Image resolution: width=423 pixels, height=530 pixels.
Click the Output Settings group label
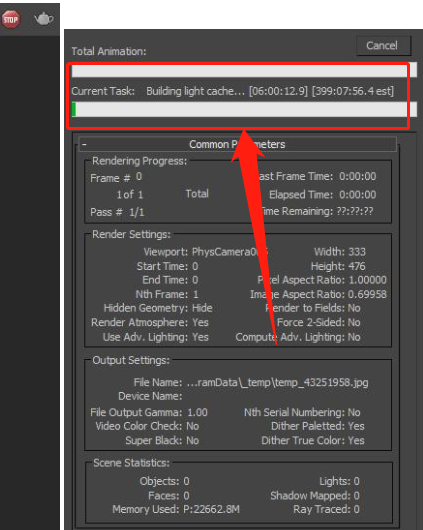point(131,360)
